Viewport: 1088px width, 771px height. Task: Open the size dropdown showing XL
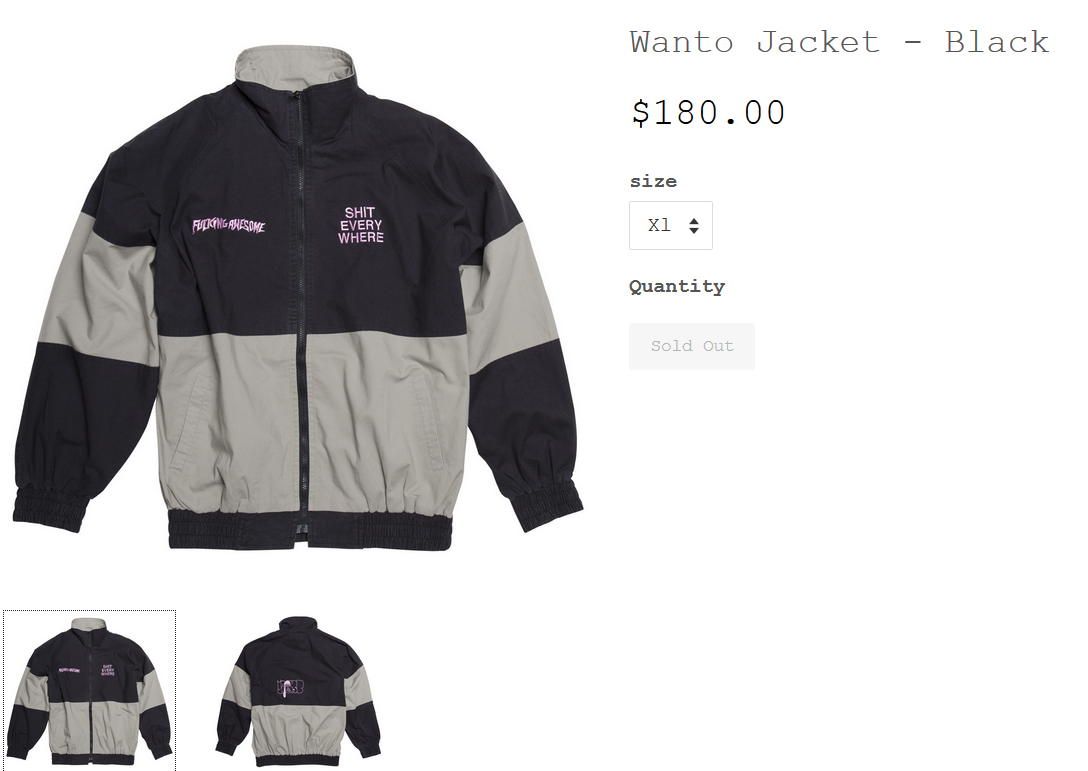click(x=670, y=226)
